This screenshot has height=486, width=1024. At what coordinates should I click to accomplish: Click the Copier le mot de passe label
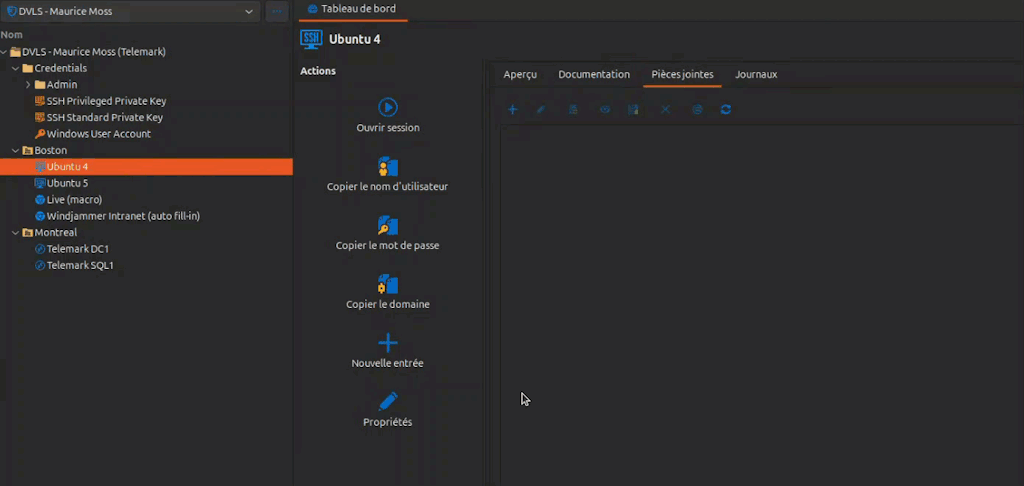(387, 246)
